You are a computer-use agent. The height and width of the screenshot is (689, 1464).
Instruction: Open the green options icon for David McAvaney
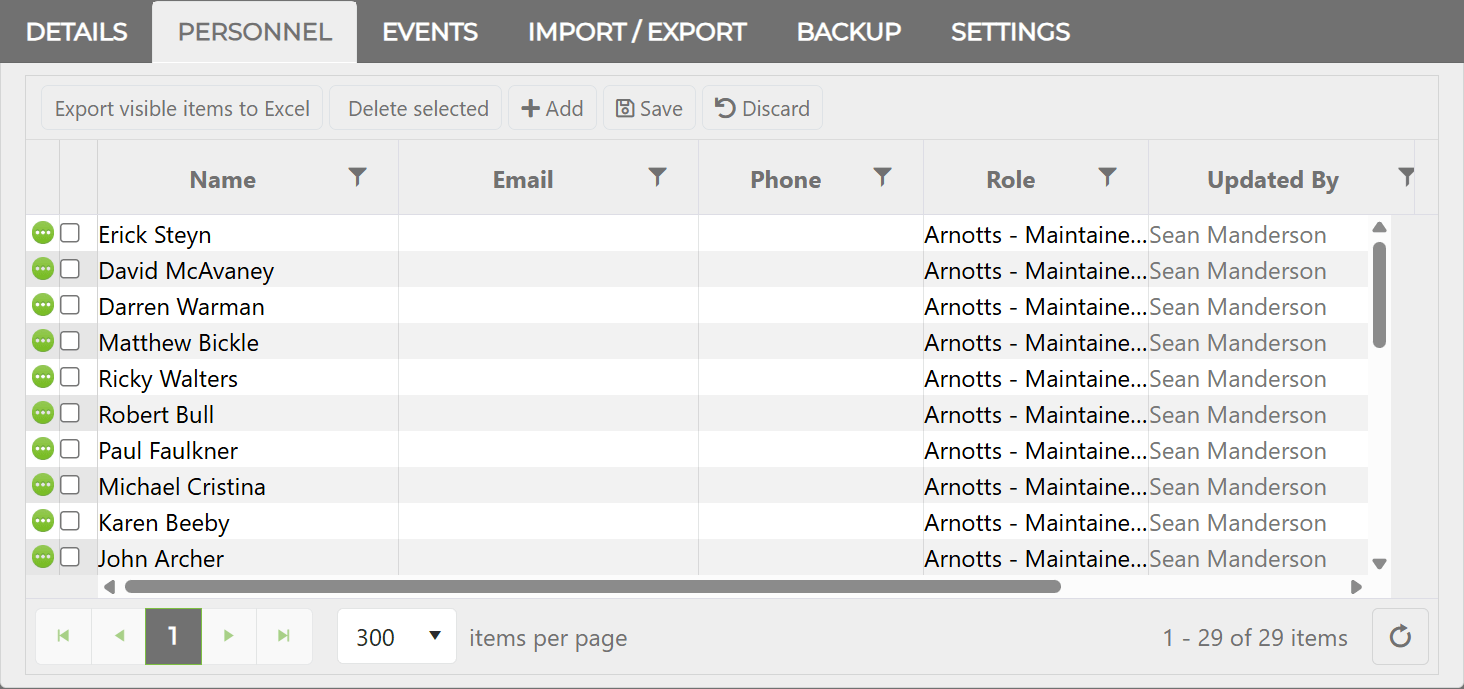click(43, 269)
